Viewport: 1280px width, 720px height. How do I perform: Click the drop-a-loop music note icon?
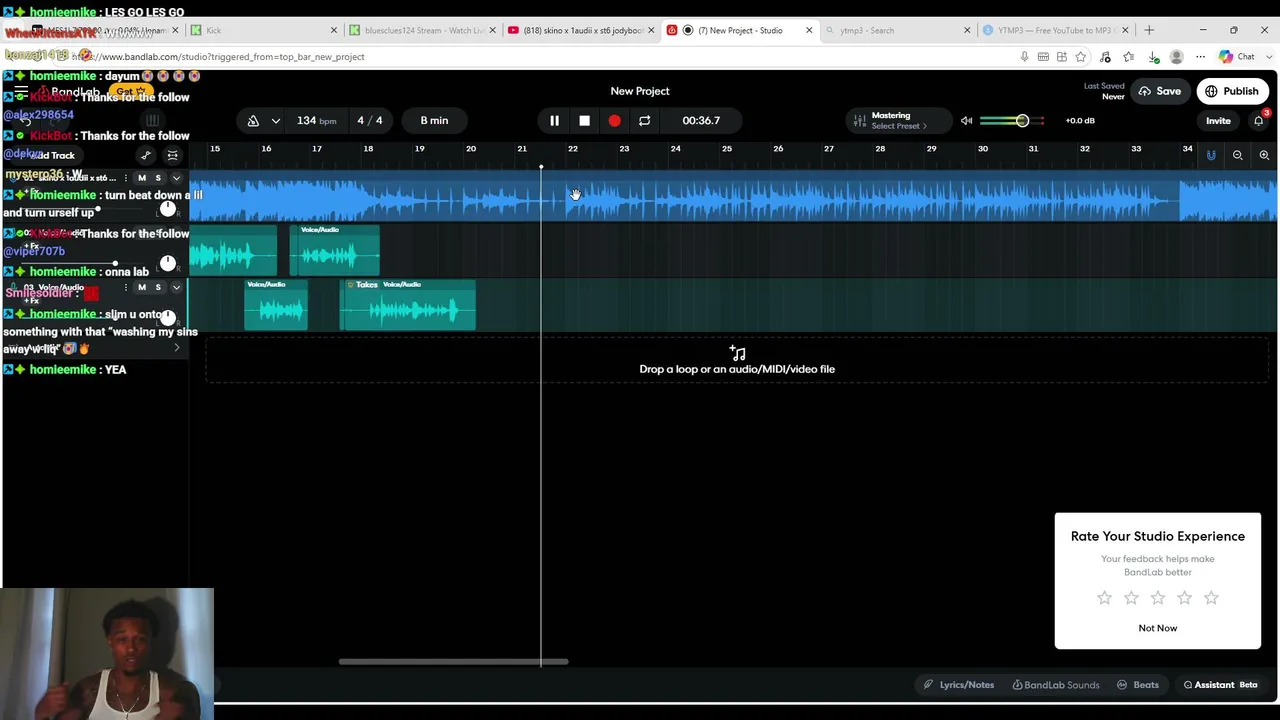tap(737, 353)
